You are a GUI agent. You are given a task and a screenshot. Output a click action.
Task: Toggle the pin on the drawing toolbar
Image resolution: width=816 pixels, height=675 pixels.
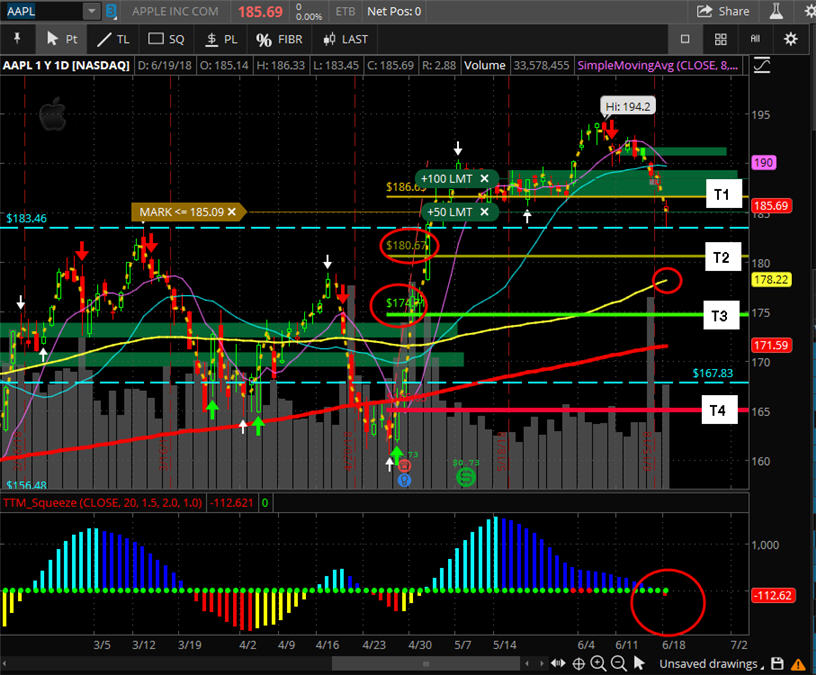(17, 39)
